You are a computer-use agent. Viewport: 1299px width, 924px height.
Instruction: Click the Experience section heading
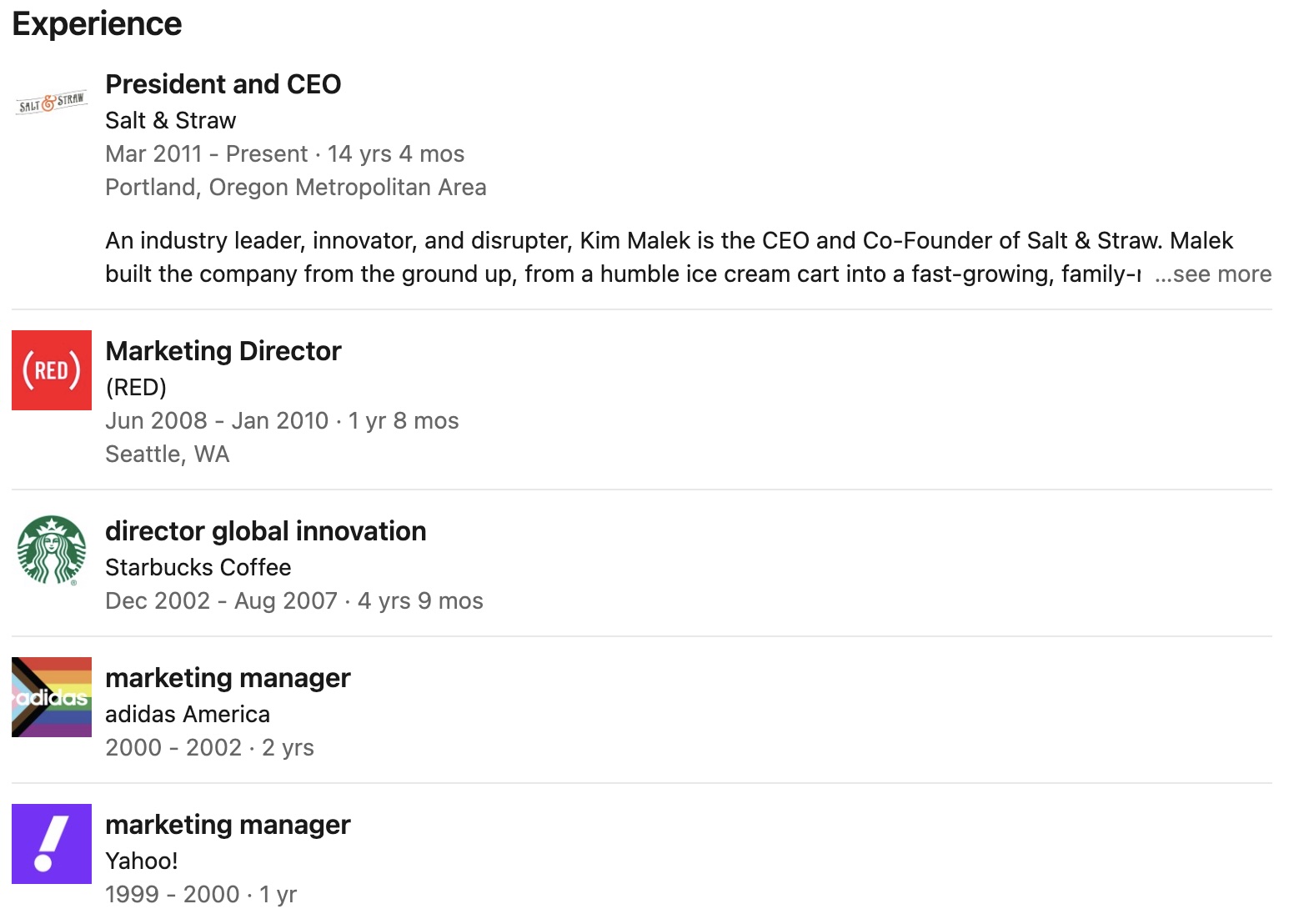(97, 24)
